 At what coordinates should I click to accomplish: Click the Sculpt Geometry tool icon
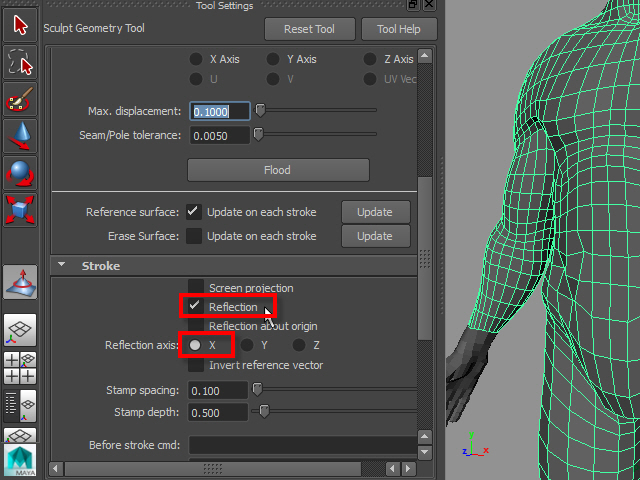coord(21,284)
